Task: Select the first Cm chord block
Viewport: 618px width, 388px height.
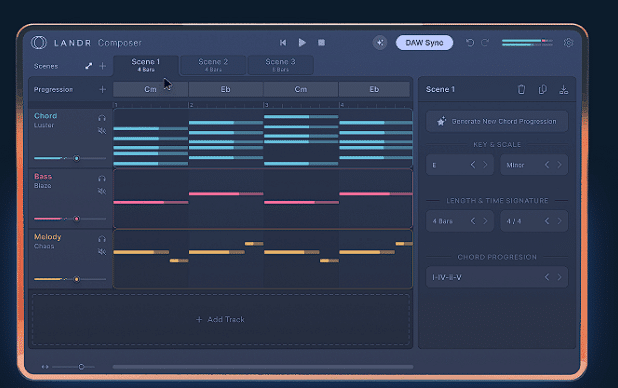Action: pyautogui.click(x=151, y=90)
